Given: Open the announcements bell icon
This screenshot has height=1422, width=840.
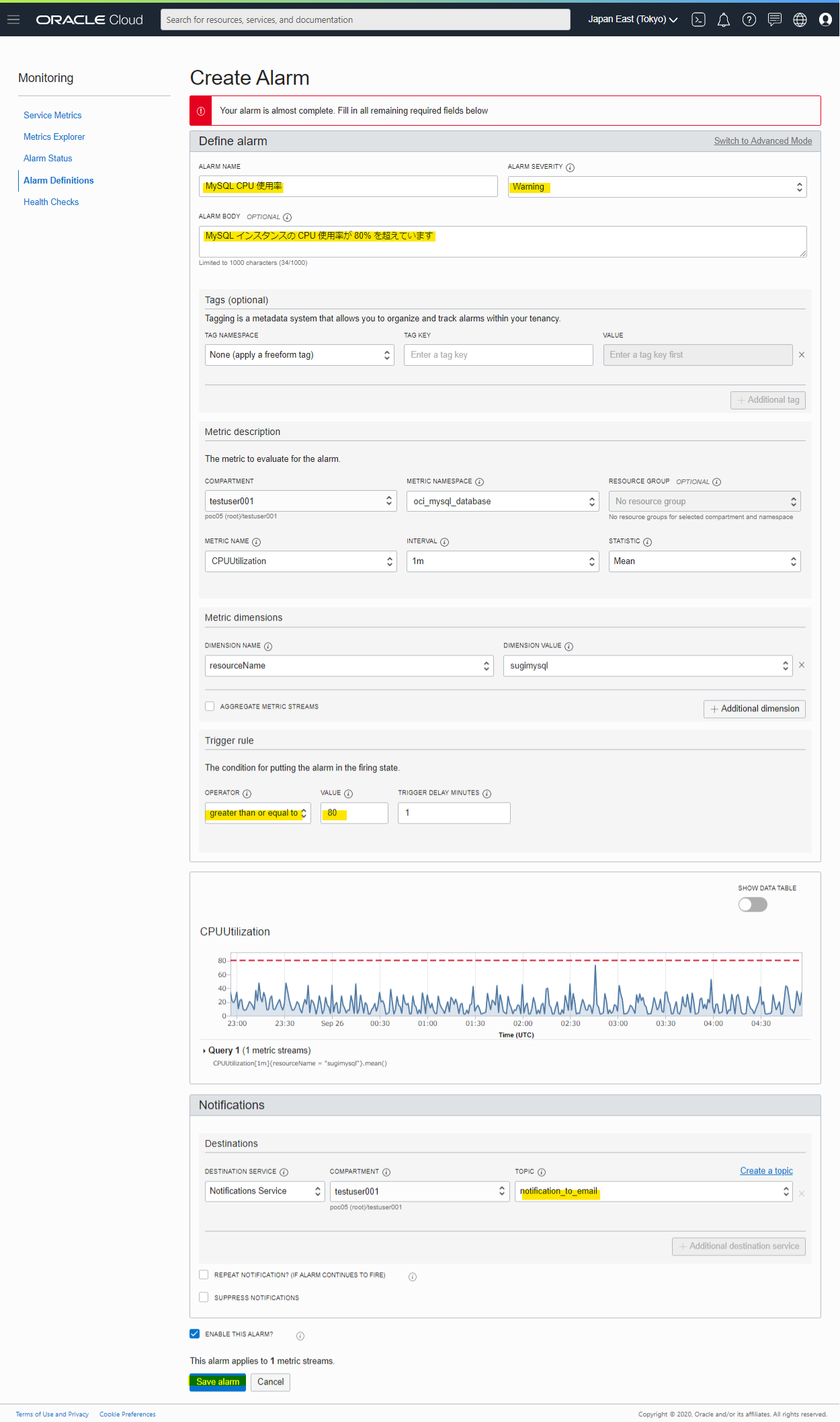Looking at the screenshot, I should tap(724, 19).
